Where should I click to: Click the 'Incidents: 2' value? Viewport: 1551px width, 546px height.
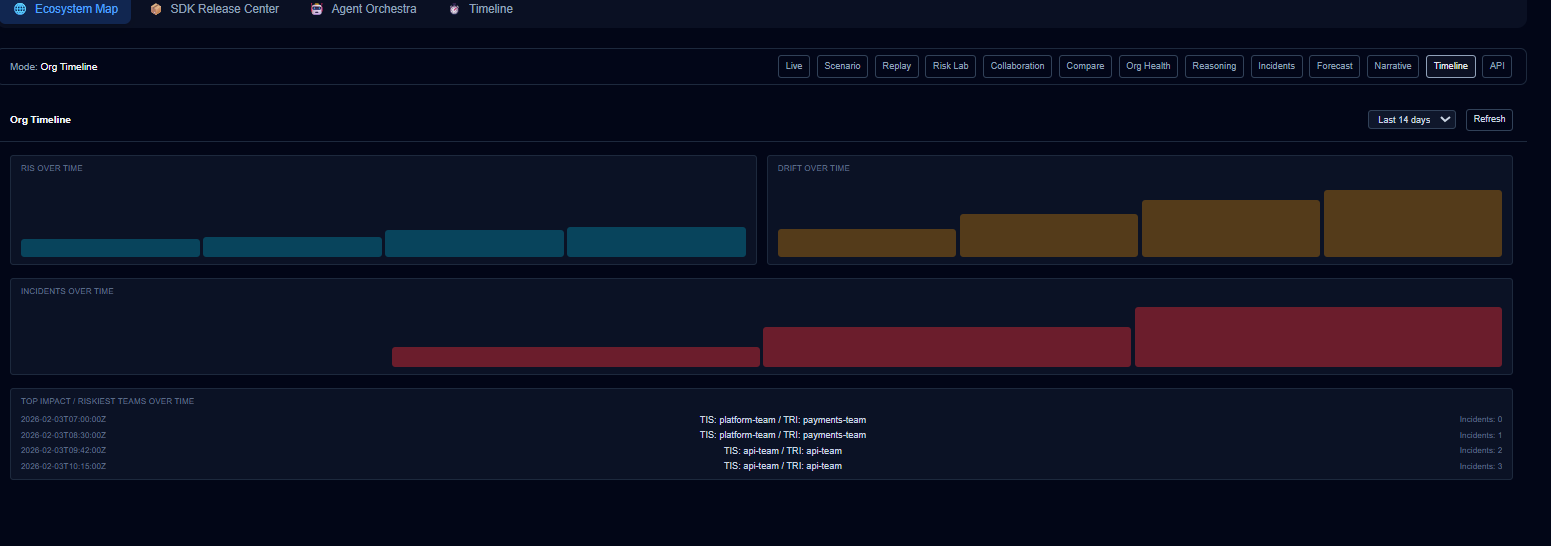[1481, 451]
